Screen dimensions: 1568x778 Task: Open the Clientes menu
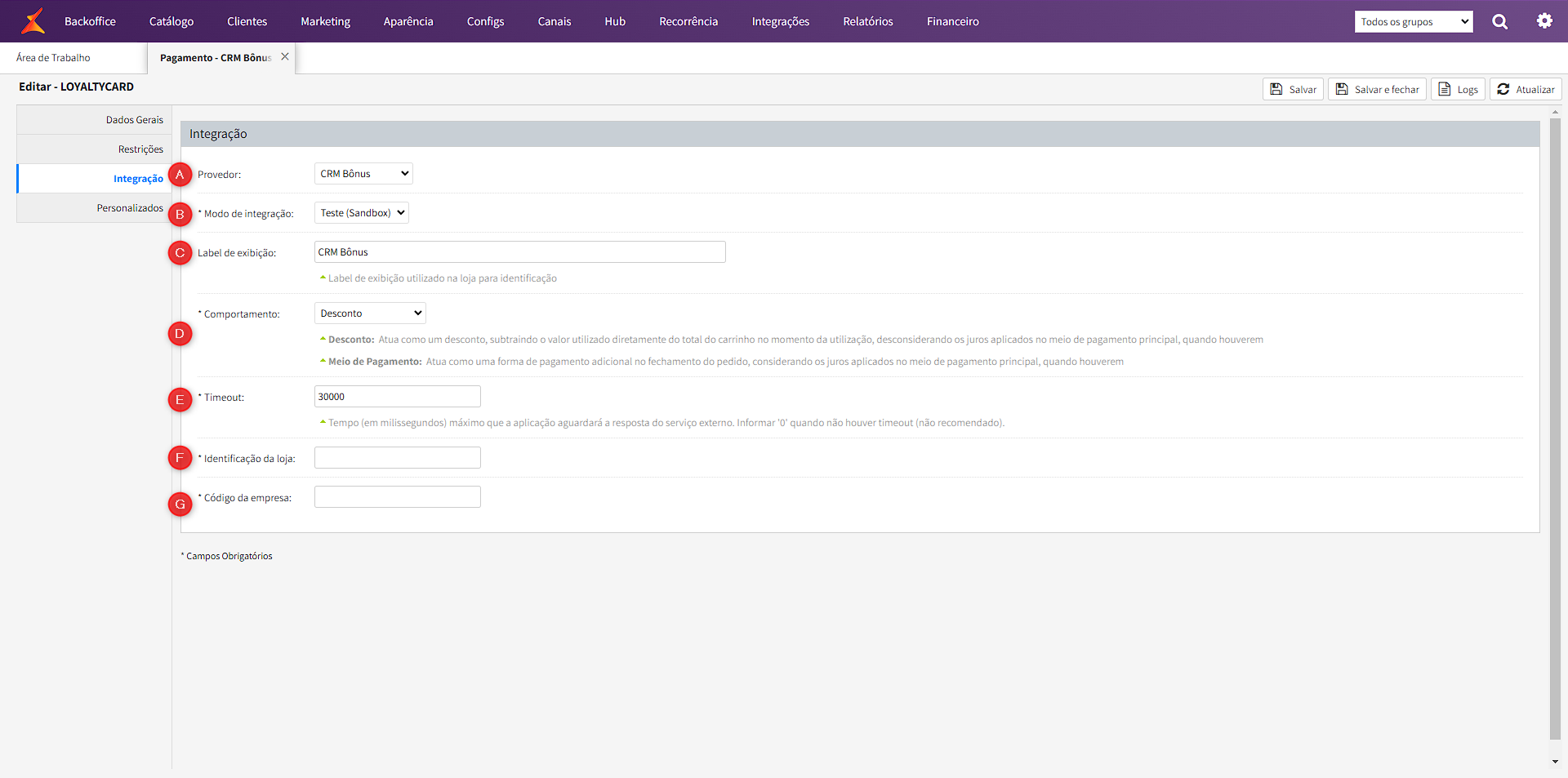coord(247,21)
